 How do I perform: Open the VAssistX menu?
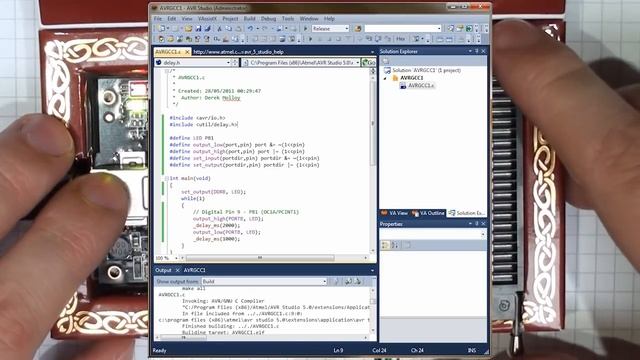(207, 19)
